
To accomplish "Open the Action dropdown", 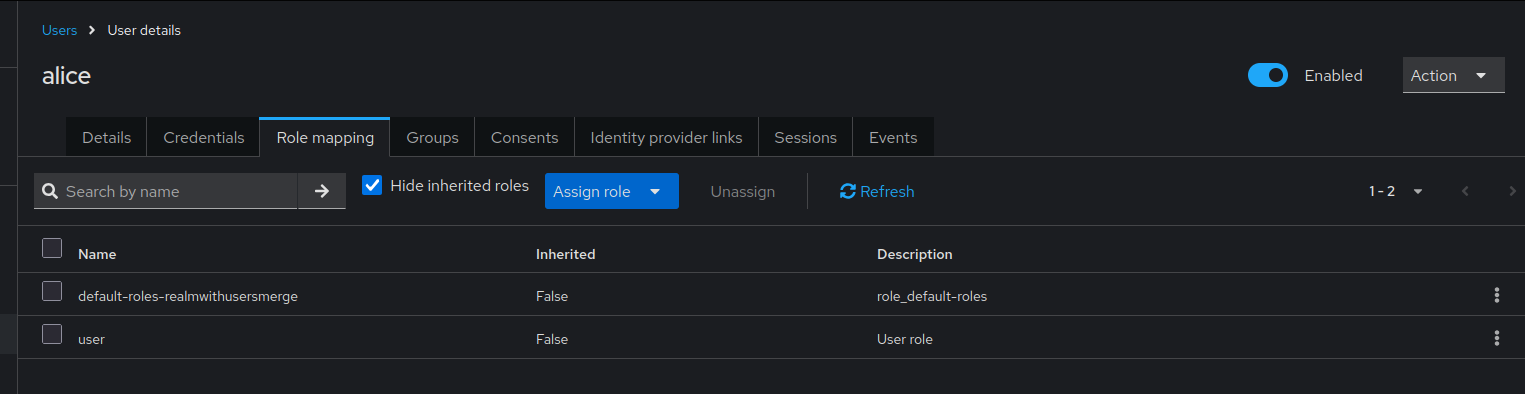I will (1453, 75).
